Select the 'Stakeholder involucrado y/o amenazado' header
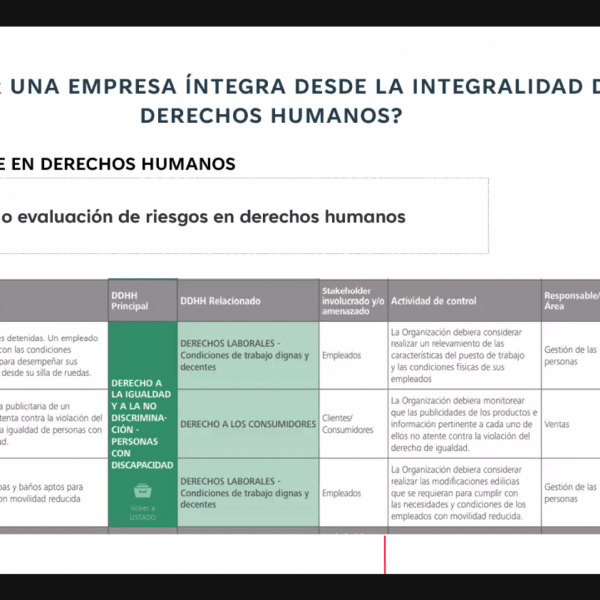This screenshot has width=600, height=600. [x=352, y=301]
